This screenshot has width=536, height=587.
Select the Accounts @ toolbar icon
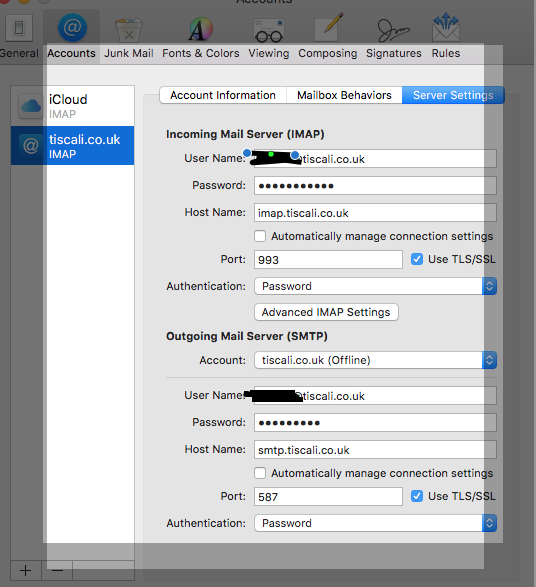coord(72,27)
